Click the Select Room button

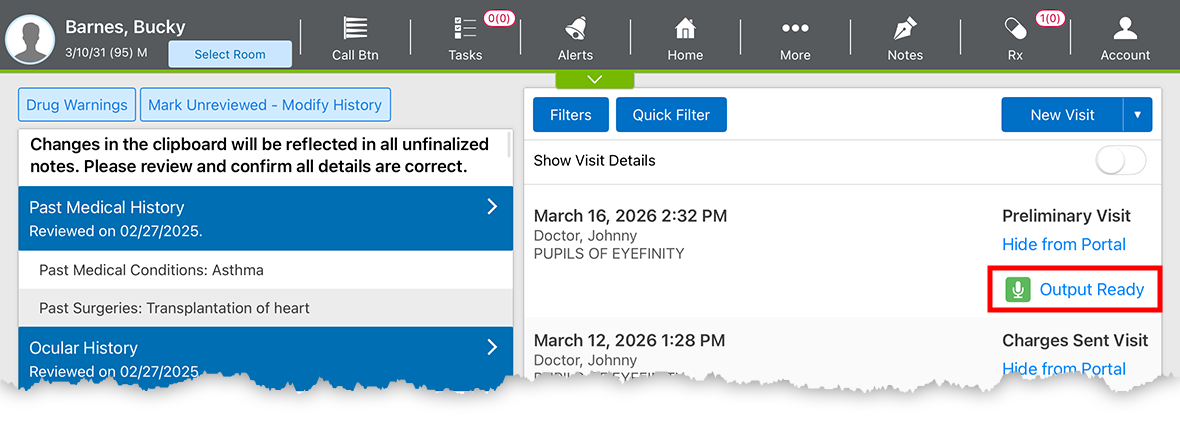point(230,55)
